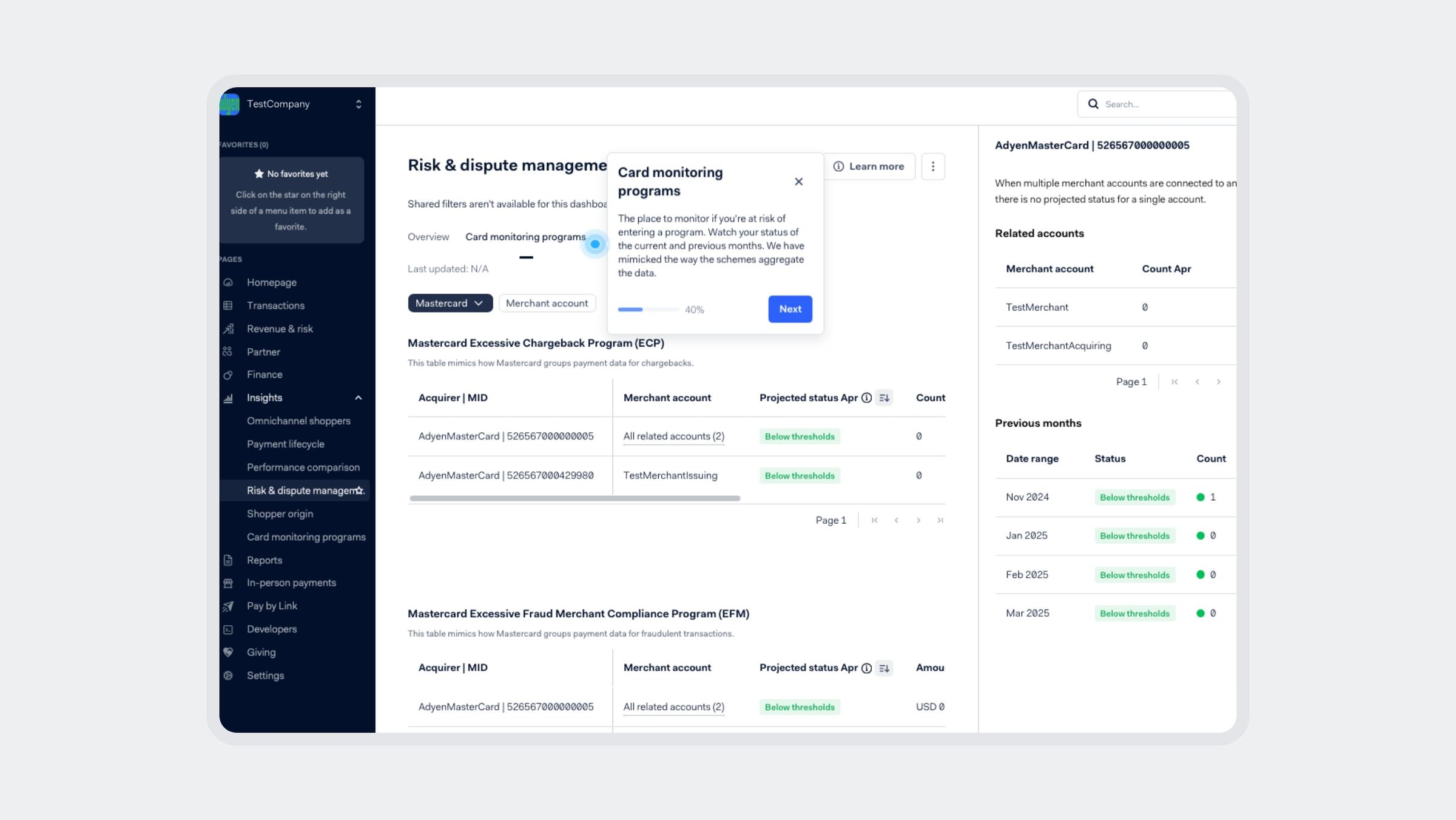Click the pulsing blue tour hotspot

(x=595, y=244)
